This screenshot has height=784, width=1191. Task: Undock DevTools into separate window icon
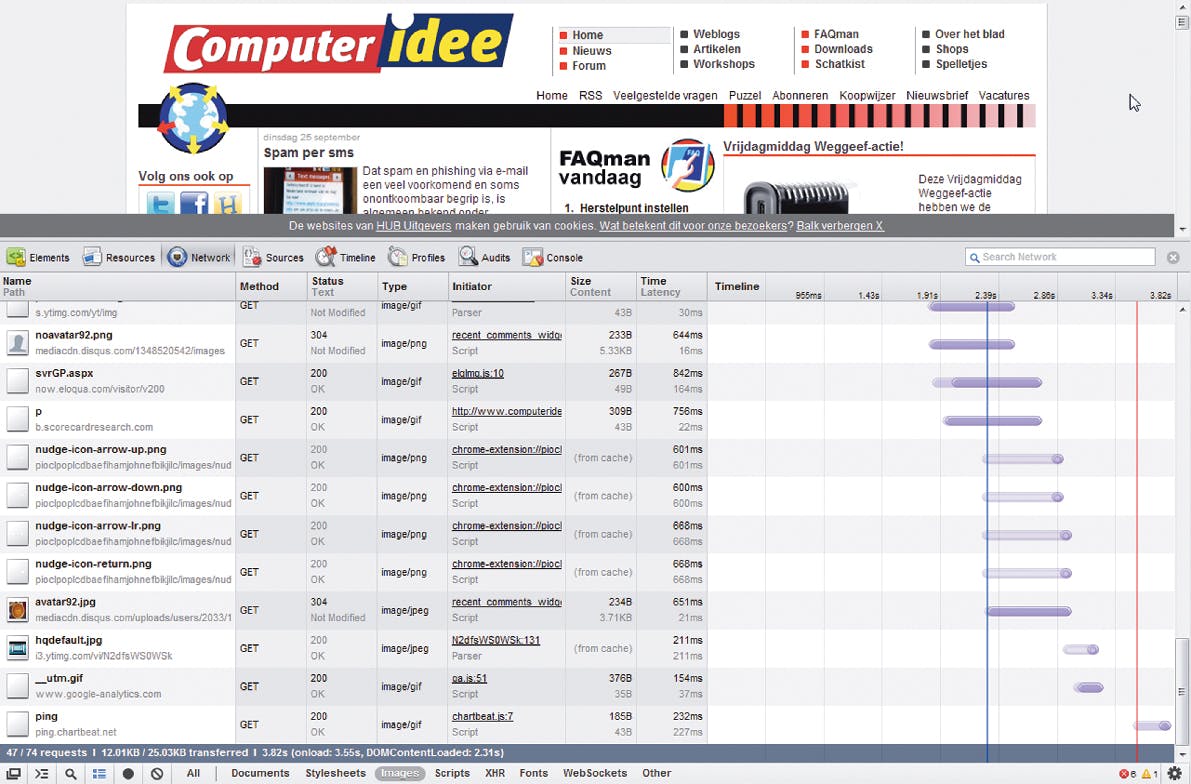[14, 773]
